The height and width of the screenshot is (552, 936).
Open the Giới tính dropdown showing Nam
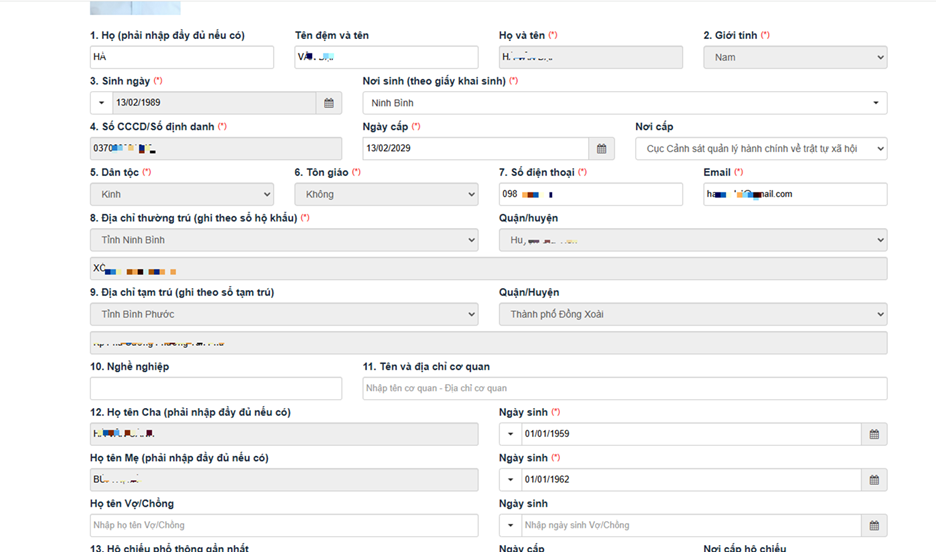pyautogui.click(x=794, y=58)
